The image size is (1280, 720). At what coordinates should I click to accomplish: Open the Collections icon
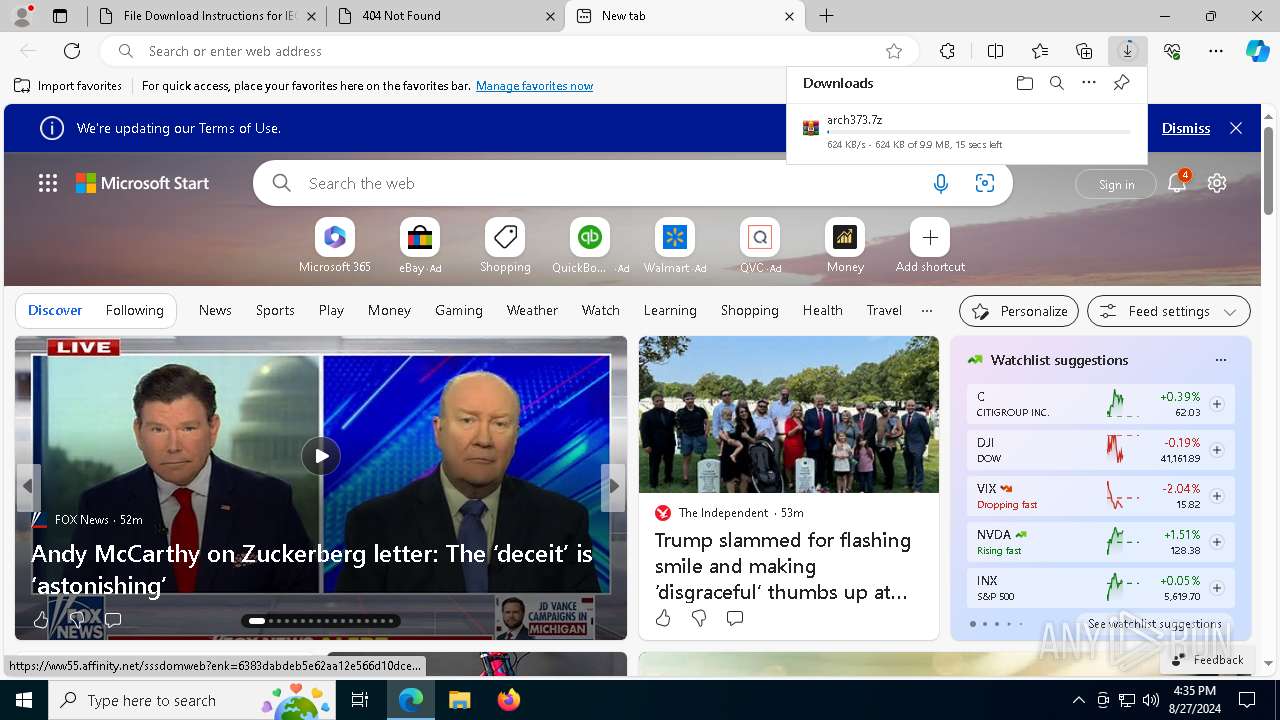1084,51
